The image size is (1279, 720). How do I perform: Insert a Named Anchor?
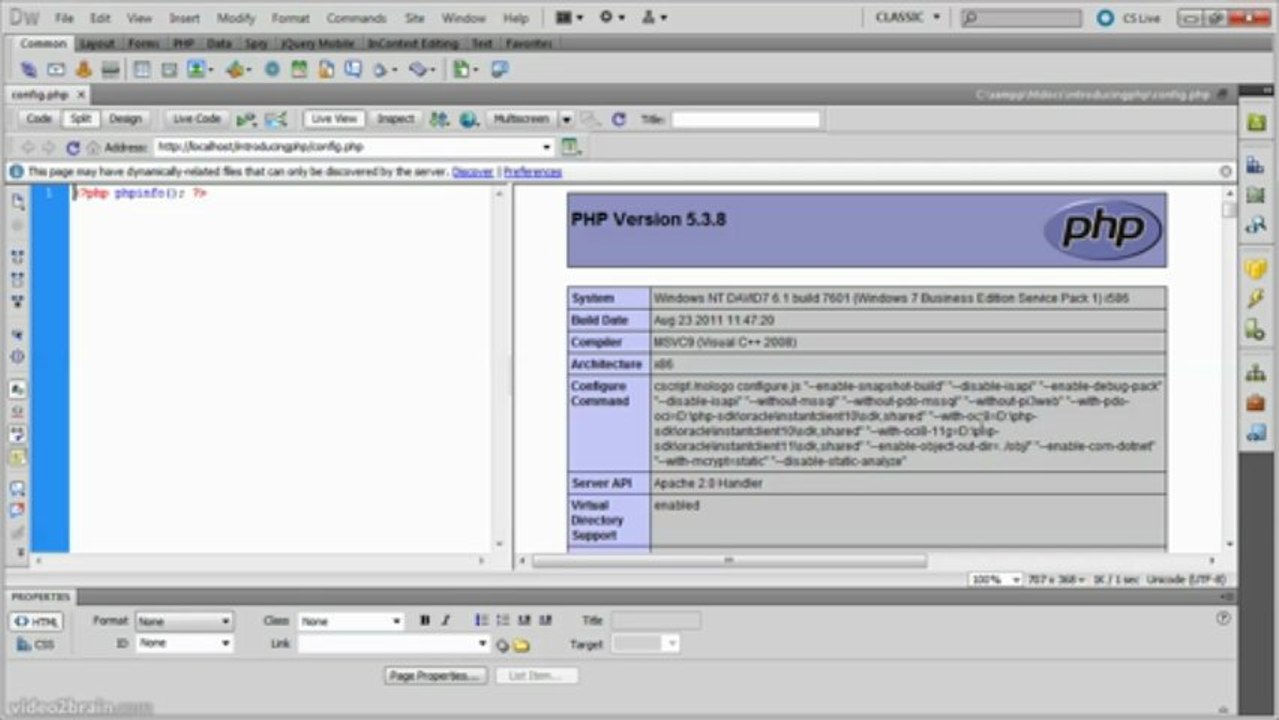pos(84,69)
